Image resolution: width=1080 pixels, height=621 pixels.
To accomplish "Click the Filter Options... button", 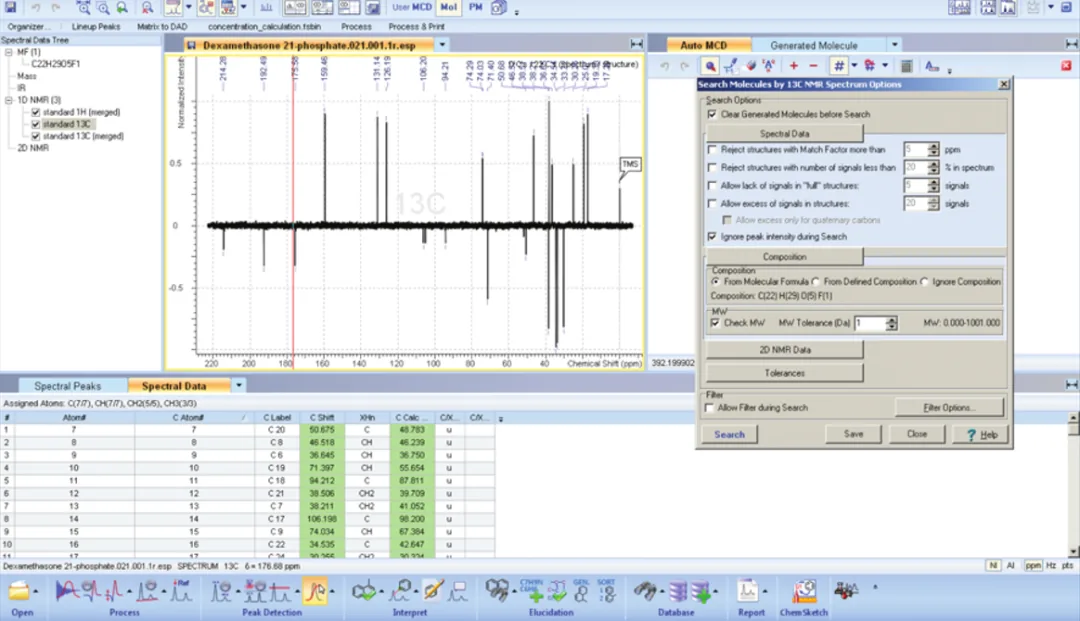I will pyautogui.click(x=949, y=408).
